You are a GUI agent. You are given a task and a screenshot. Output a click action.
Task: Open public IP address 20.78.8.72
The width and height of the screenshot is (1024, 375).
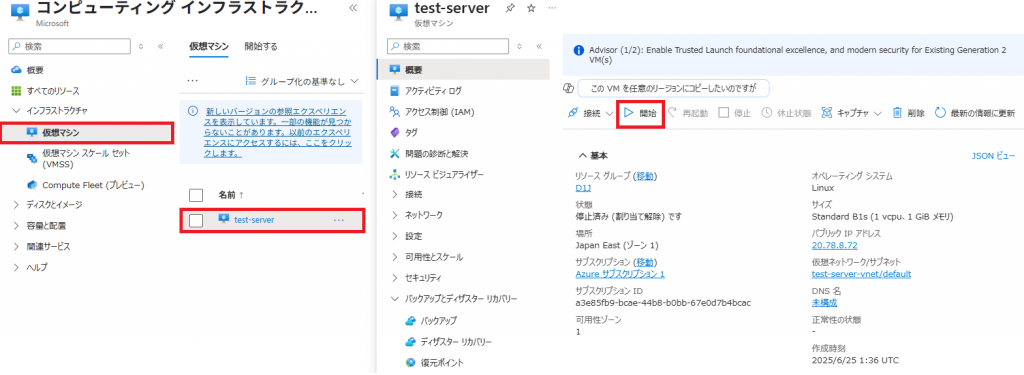[835, 246]
